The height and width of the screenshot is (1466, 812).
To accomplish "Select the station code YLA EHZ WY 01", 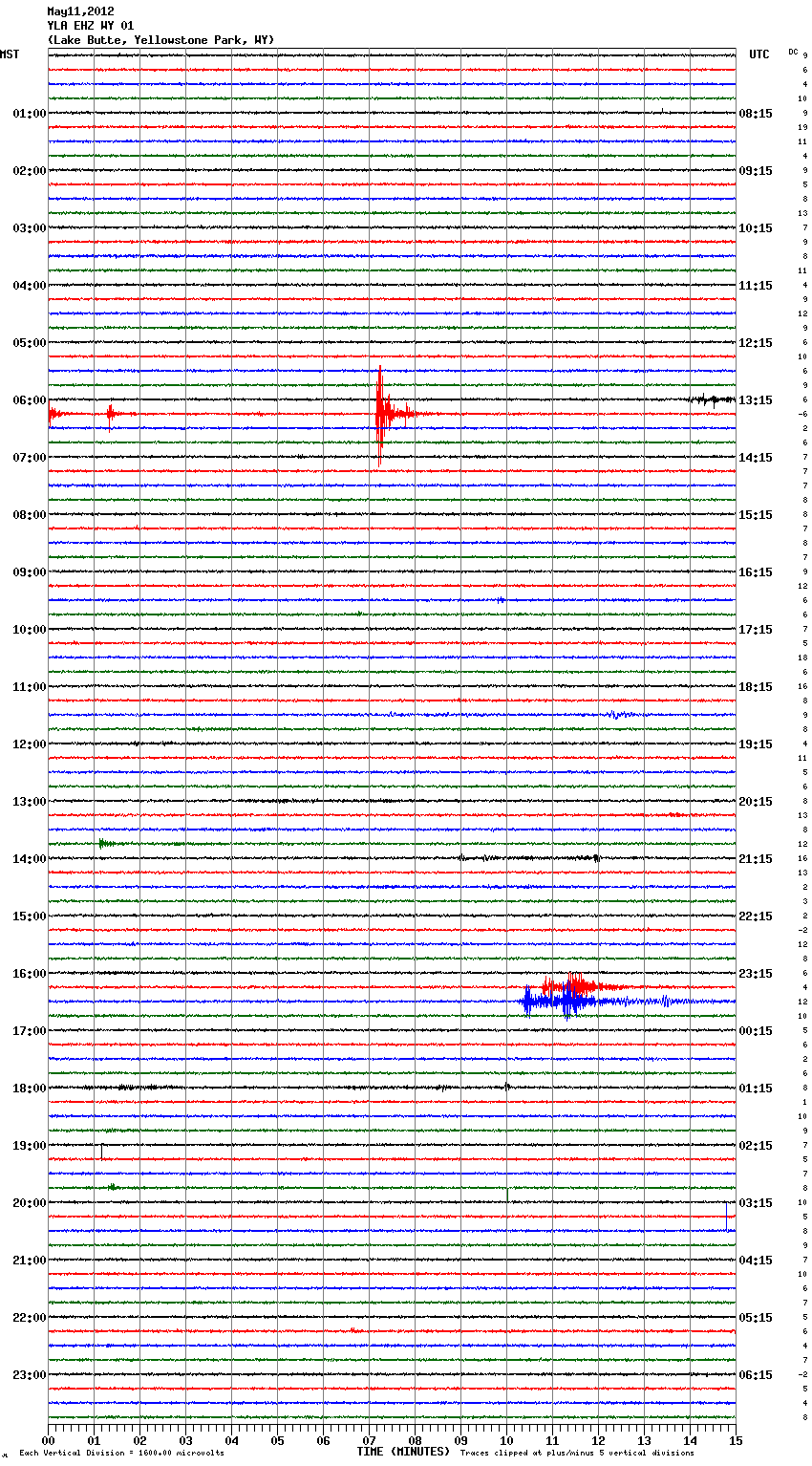I will pyautogui.click(x=91, y=26).
